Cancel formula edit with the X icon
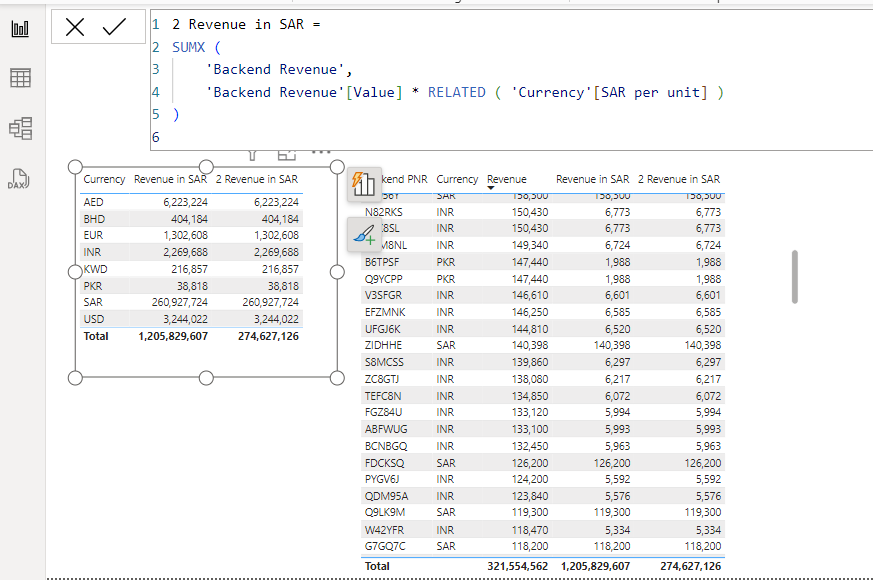The image size is (873, 580). (75, 27)
